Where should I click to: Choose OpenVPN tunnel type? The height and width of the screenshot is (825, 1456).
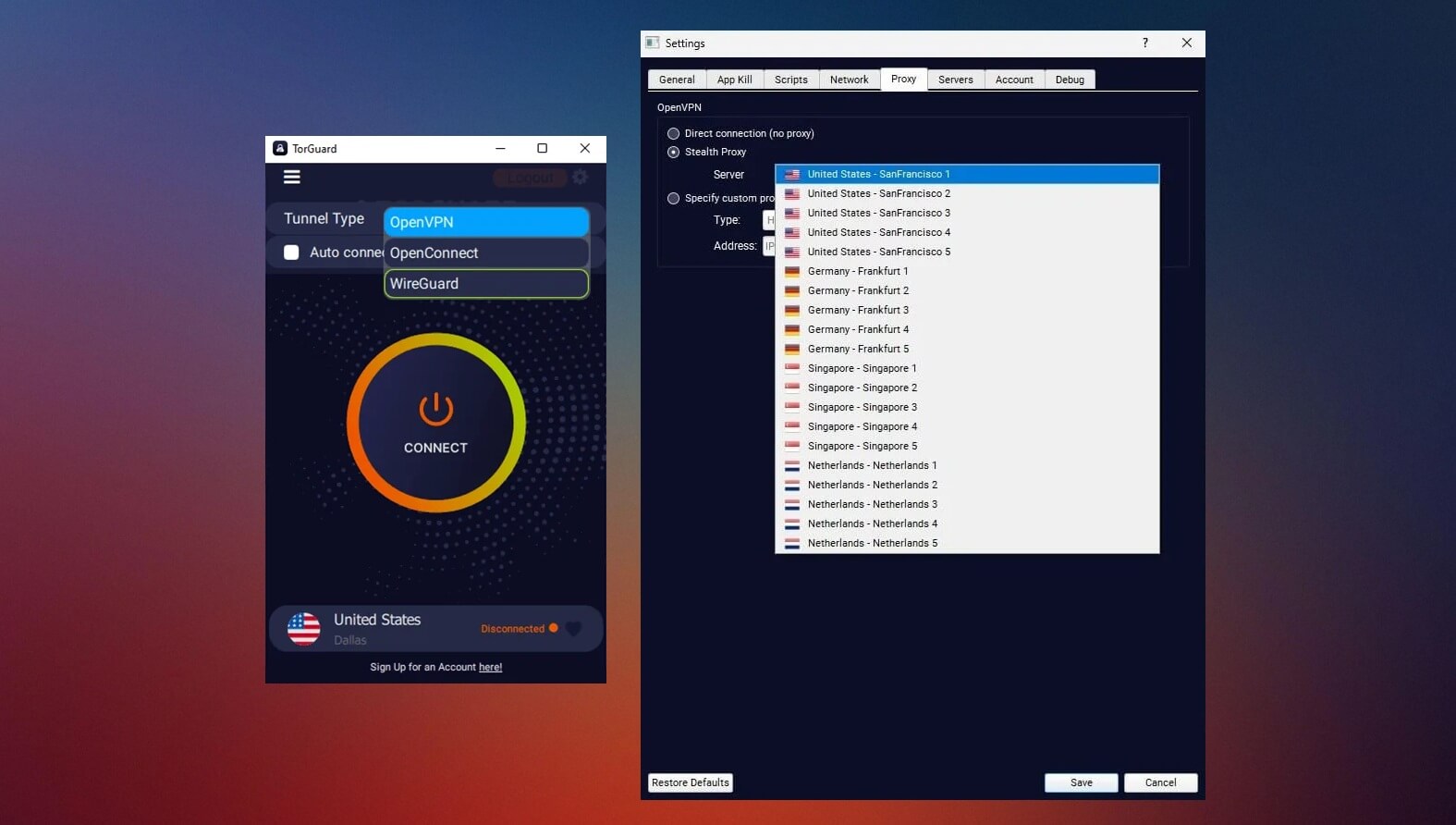click(x=486, y=222)
